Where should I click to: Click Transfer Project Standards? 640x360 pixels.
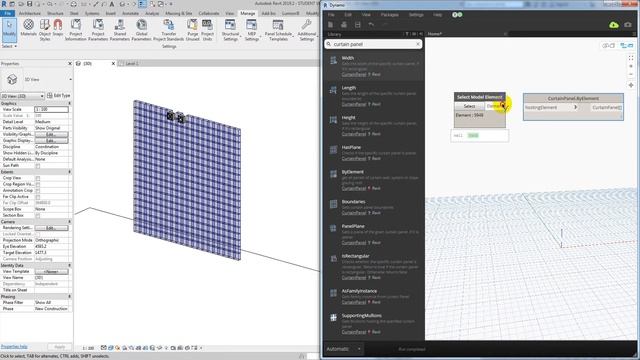pyautogui.click(x=169, y=29)
